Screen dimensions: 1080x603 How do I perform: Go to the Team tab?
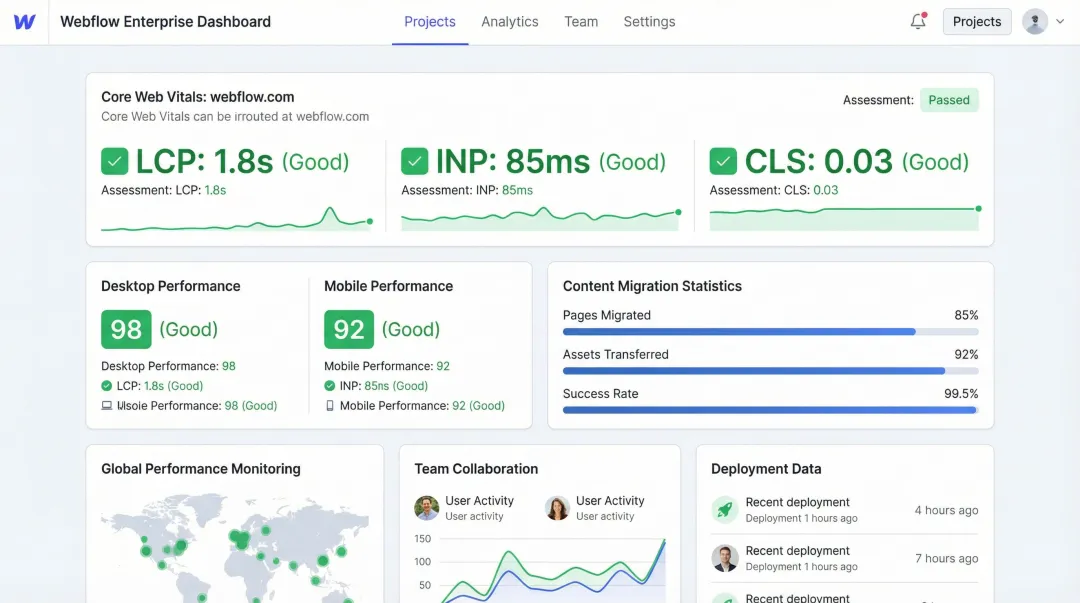coord(581,22)
